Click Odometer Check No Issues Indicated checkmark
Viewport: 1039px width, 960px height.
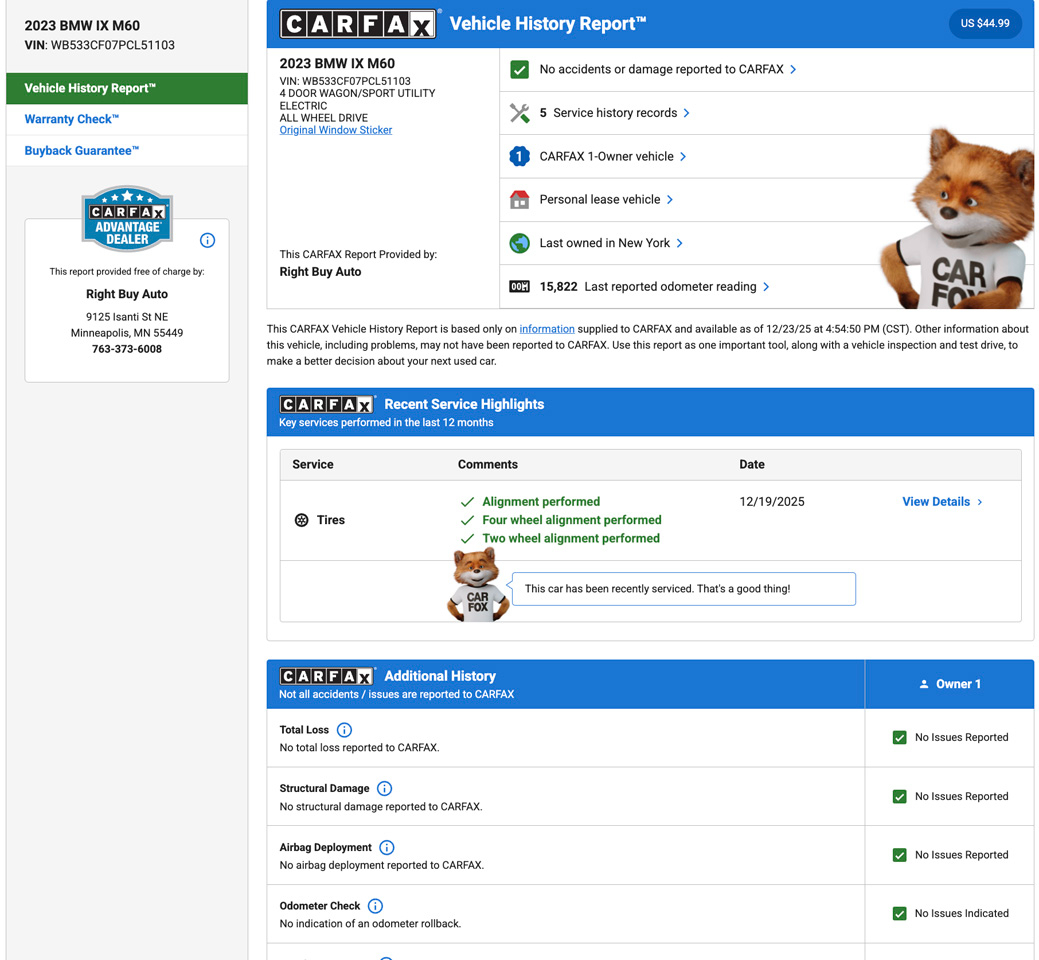click(x=899, y=914)
